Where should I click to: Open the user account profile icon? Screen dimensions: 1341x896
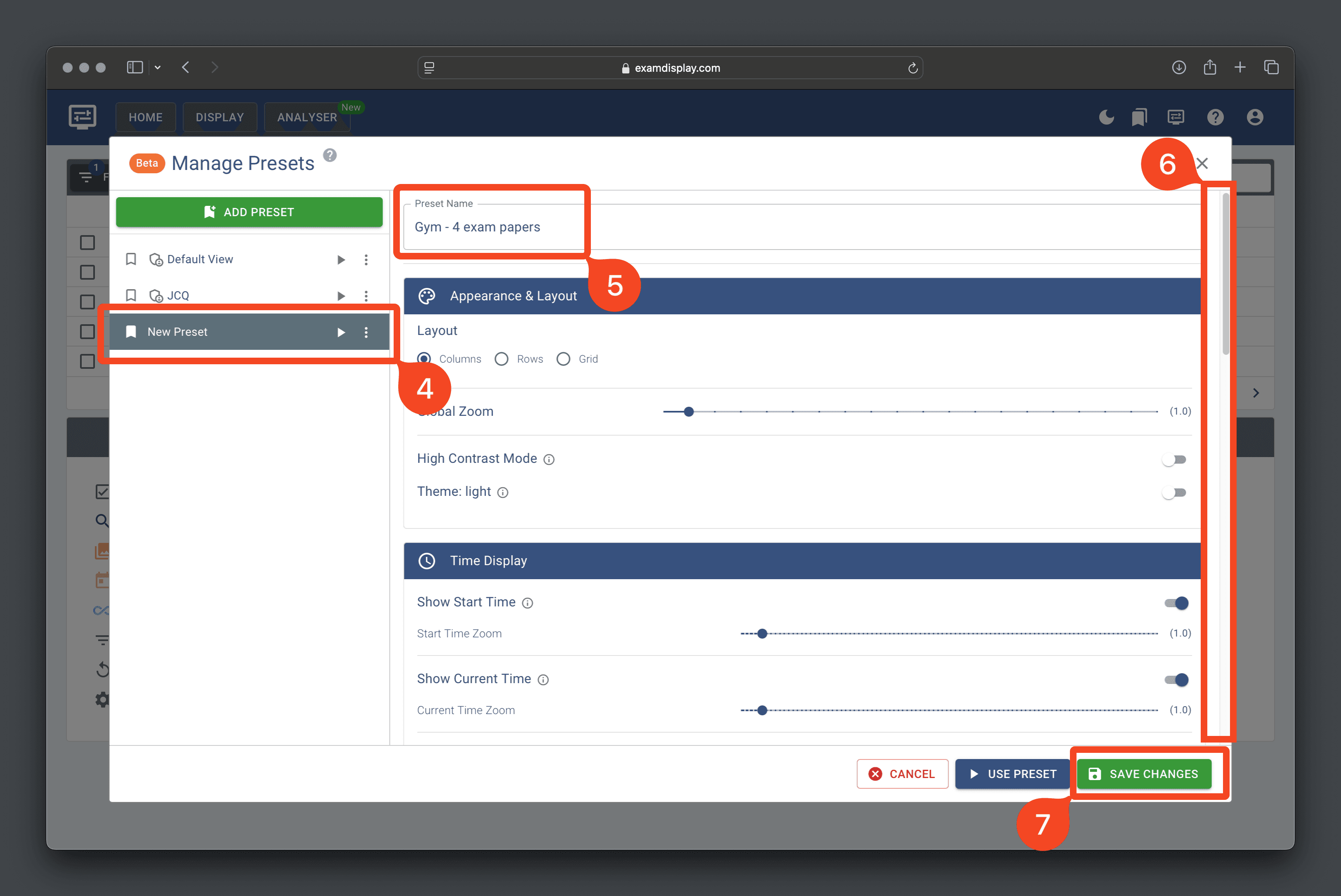[x=1255, y=117]
